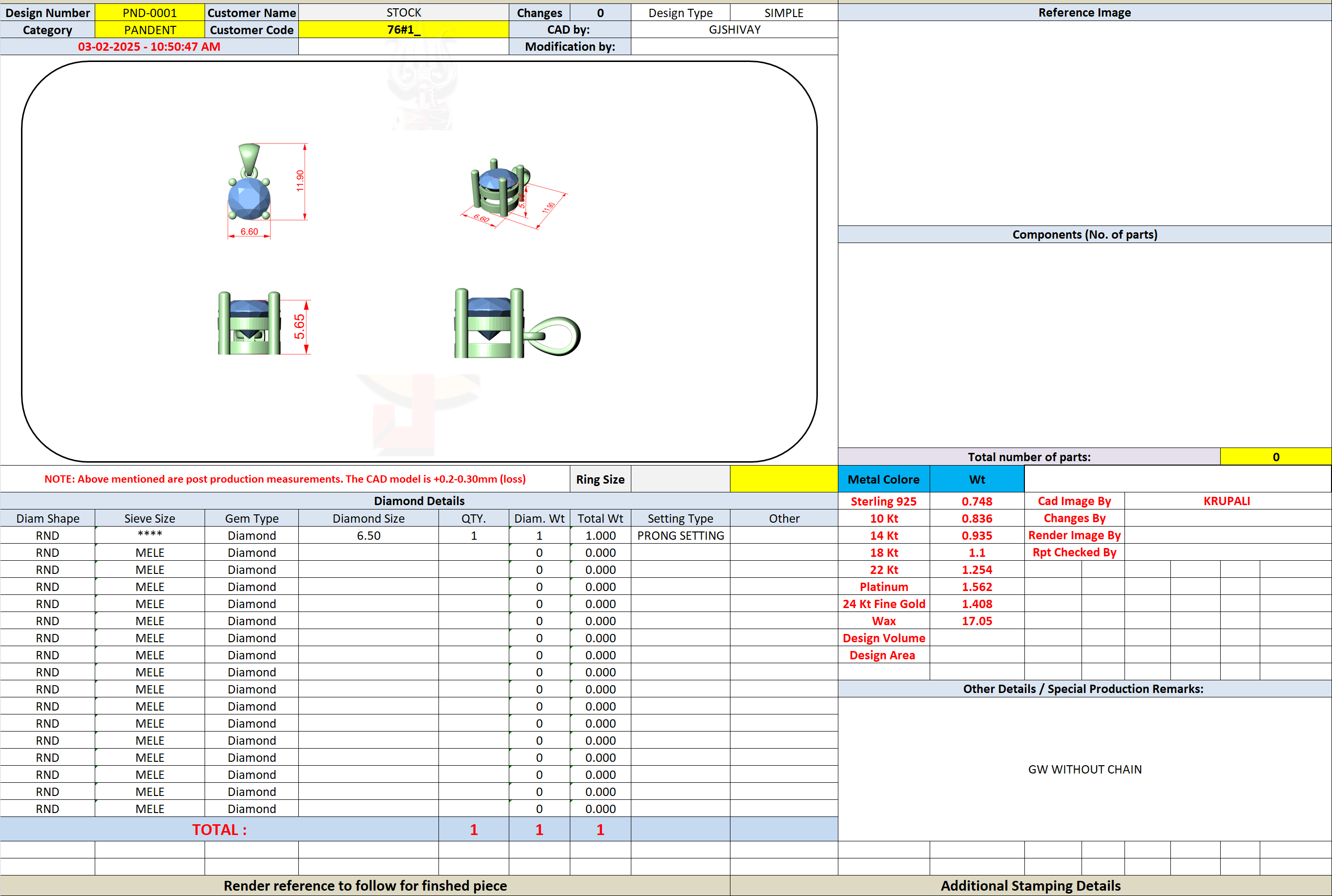Click the Additional Stamping Details footer
This screenshot has height=896, width=1332.
tap(1031, 886)
